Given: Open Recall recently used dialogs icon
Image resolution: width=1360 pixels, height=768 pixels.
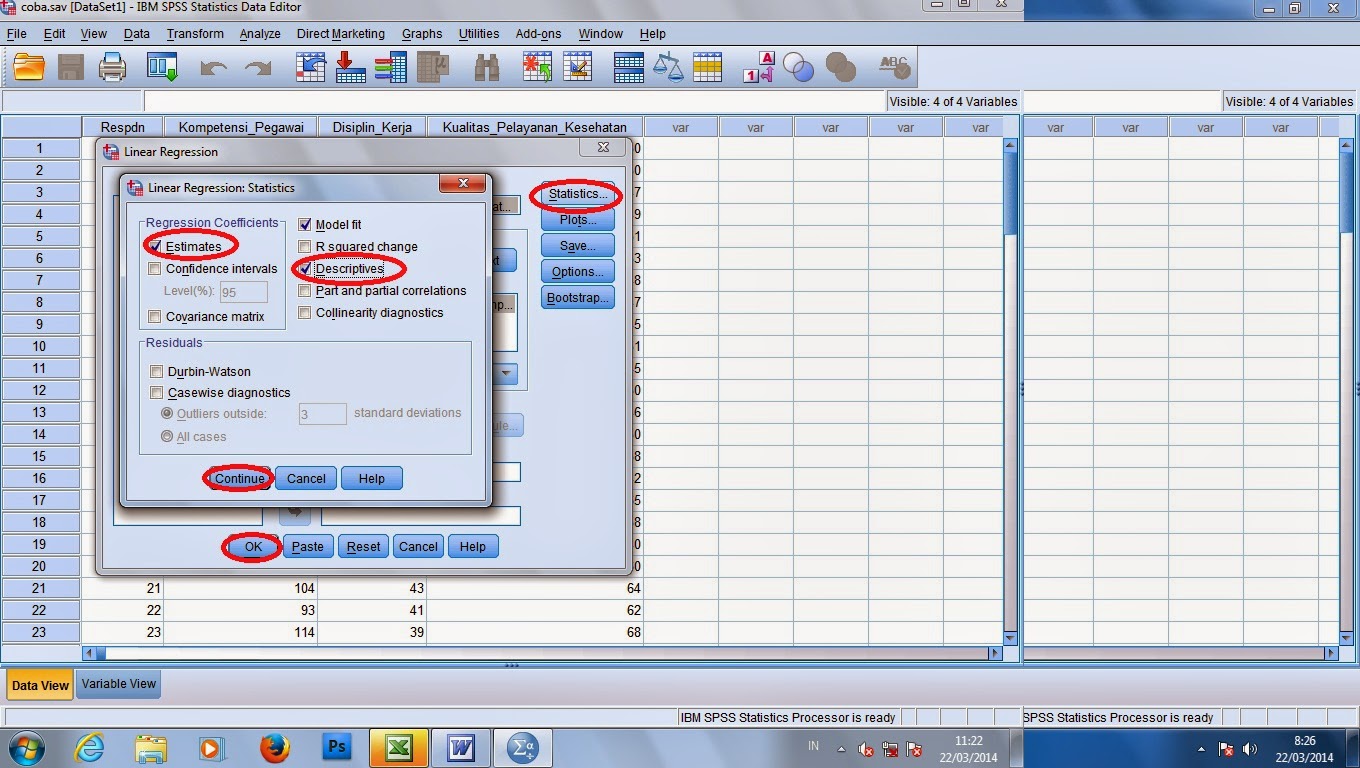Looking at the screenshot, I should click(162, 68).
